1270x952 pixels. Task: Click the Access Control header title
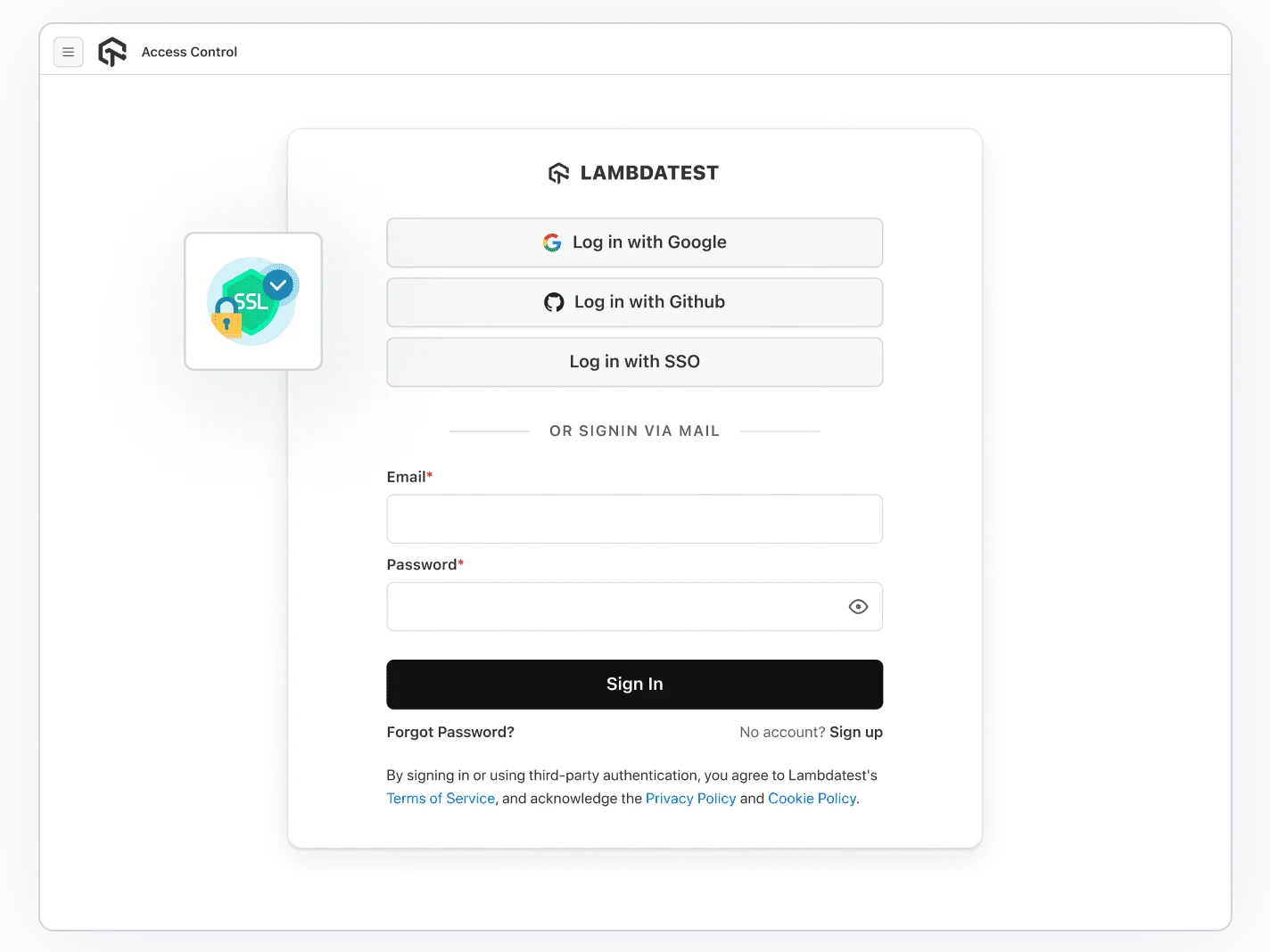pyautogui.click(x=189, y=52)
